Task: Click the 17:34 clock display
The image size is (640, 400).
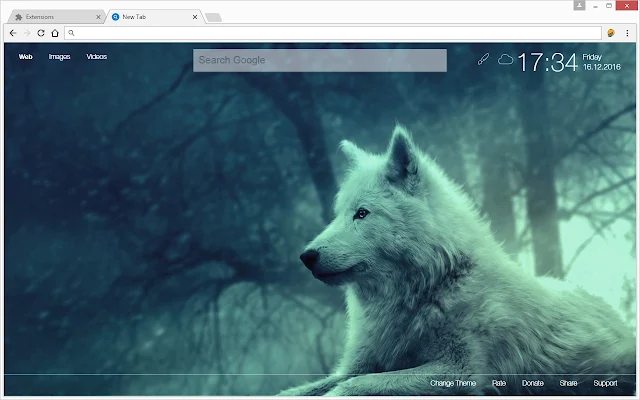Action: pos(547,62)
